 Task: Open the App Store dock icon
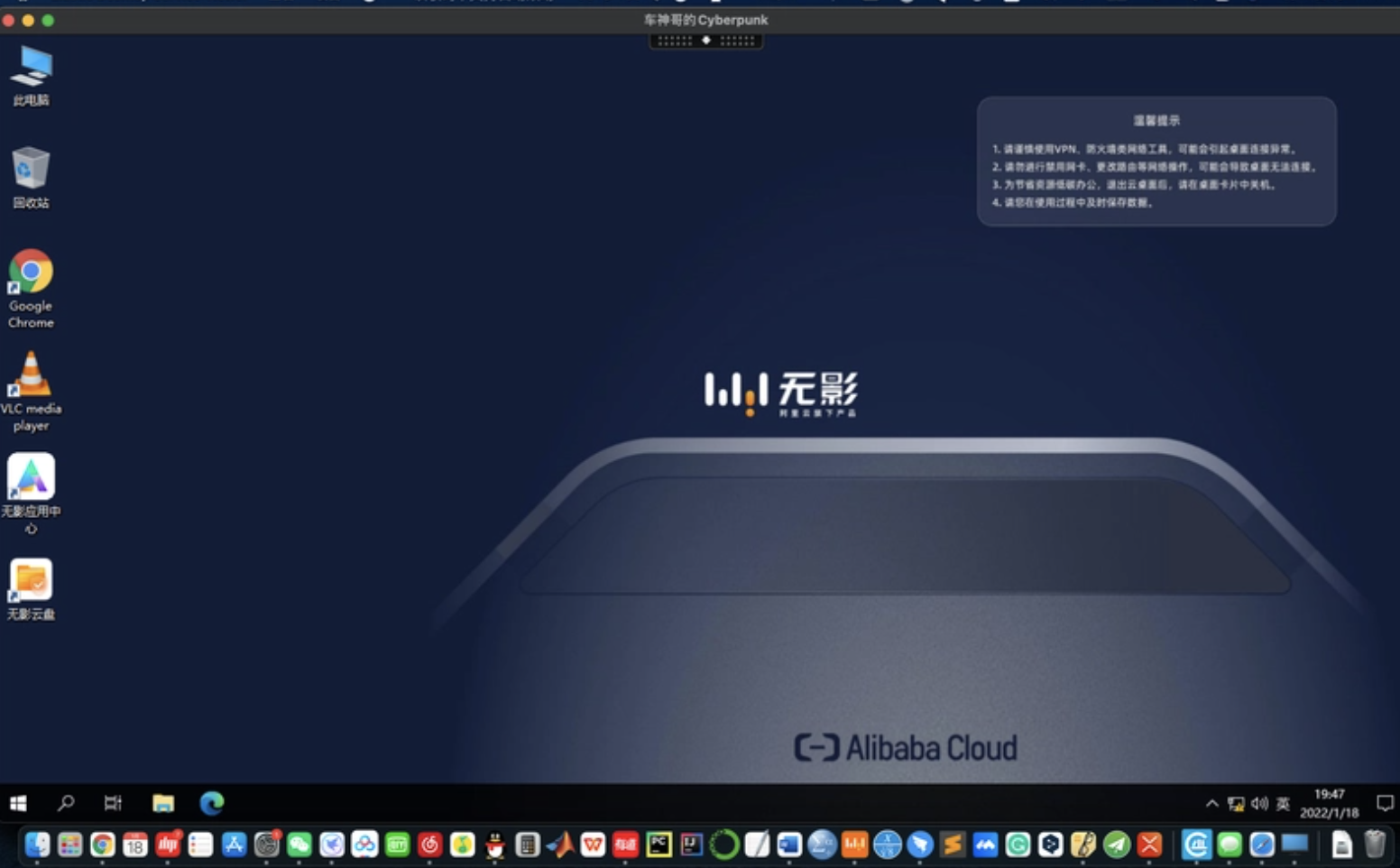click(234, 845)
